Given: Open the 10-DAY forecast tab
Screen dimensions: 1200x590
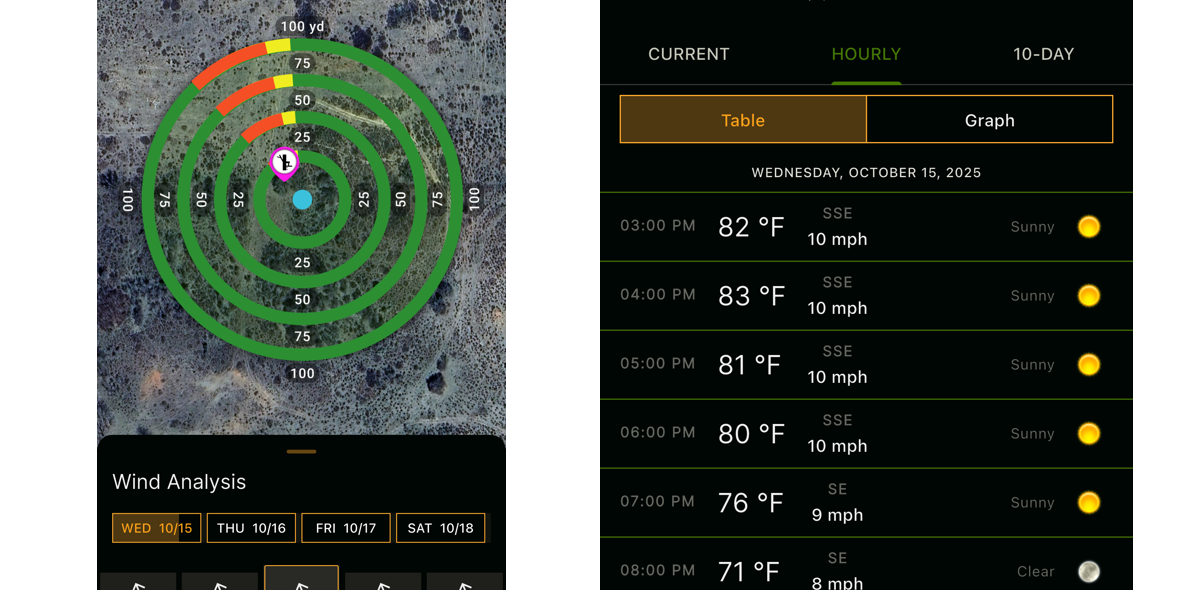Looking at the screenshot, I should pos(1044,54).
